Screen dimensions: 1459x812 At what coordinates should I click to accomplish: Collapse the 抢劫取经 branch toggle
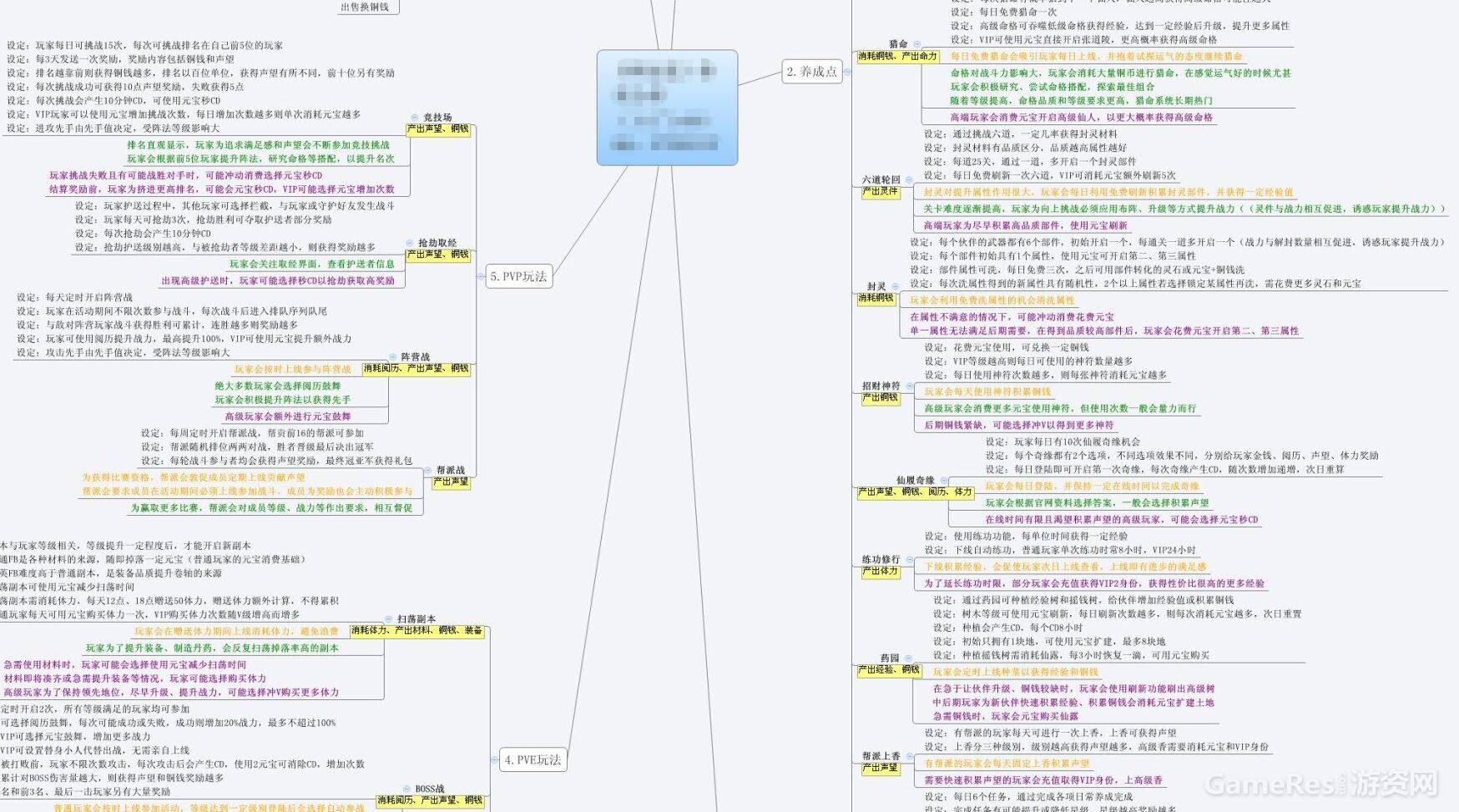(x=410, y=243)
